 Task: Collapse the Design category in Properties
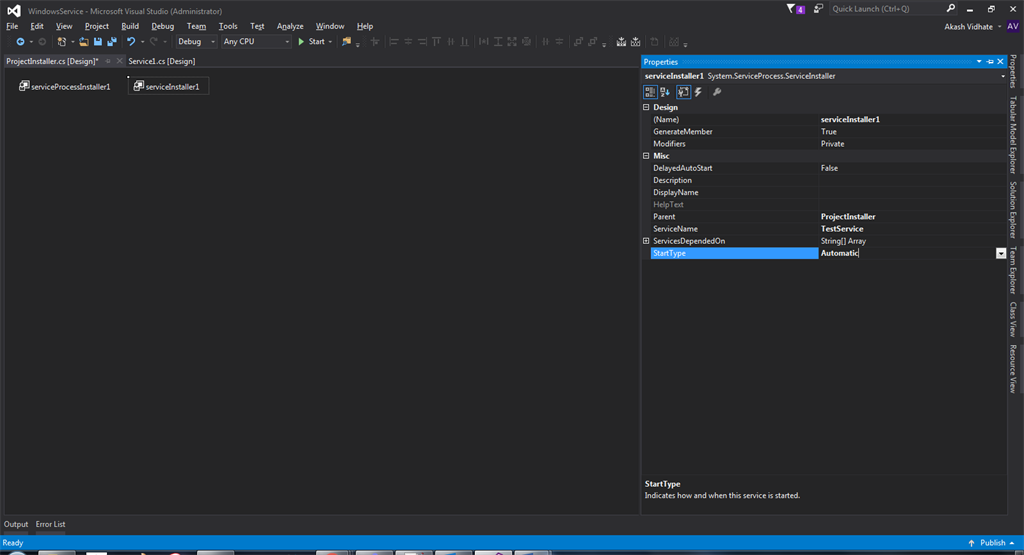(646, 107)
